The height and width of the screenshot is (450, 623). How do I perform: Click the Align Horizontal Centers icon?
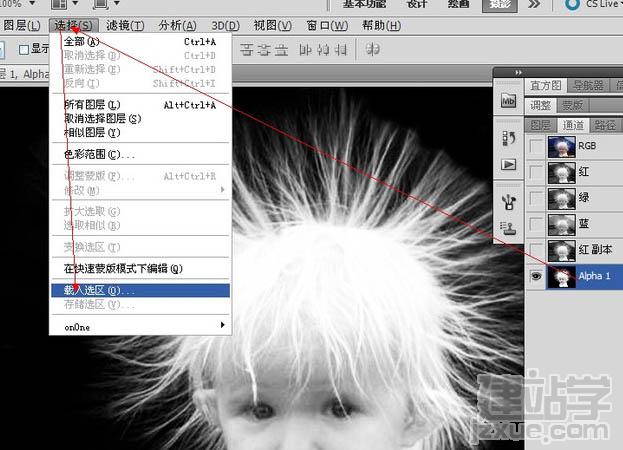coord(323,50)
